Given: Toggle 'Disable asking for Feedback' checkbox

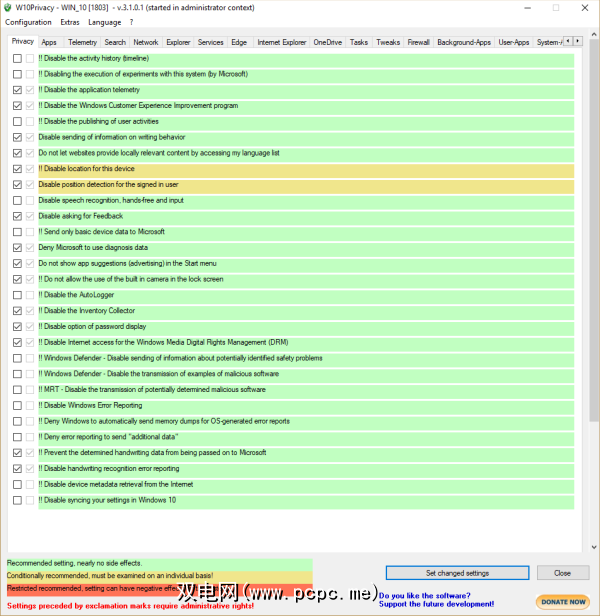Looking at the screenshot, I should 17,216.
